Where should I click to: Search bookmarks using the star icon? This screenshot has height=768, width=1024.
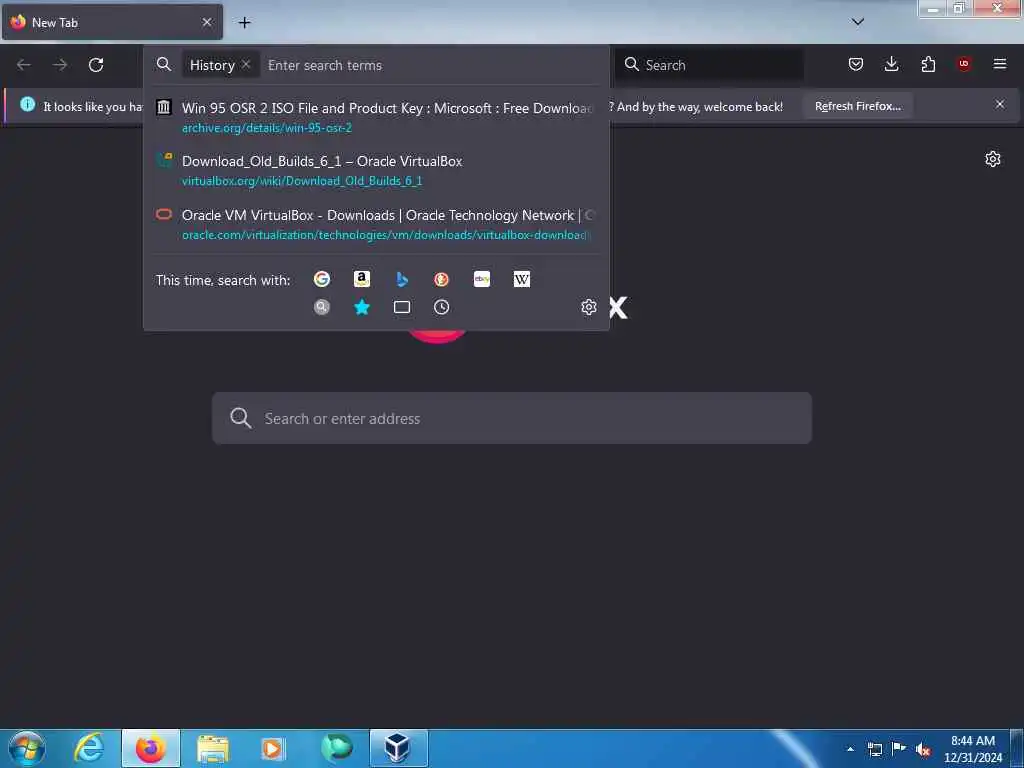(362, 307)
